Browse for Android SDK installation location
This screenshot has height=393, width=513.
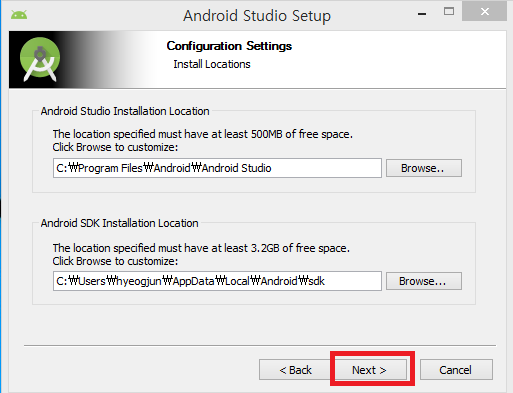[x=424, y=281]
